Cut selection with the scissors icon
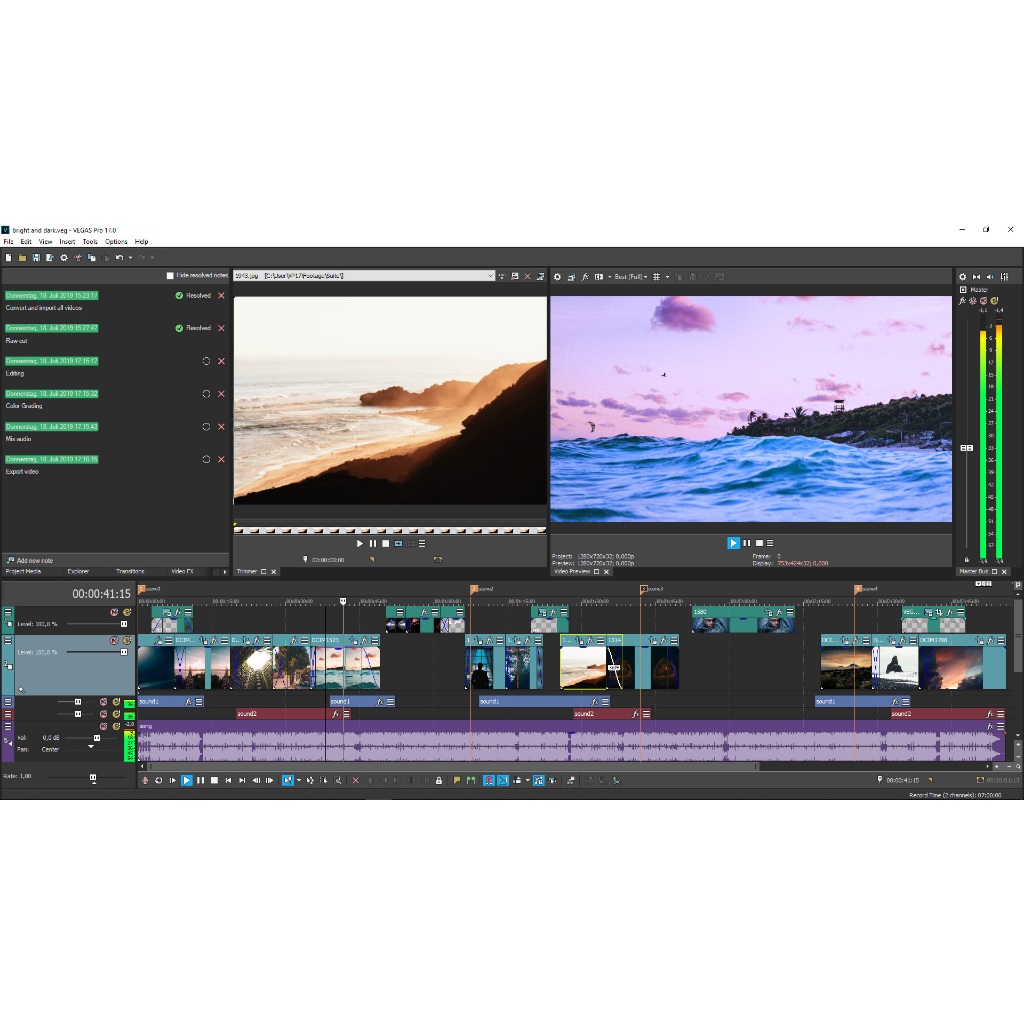This screenshot has height=1024, width=1024. coord(78,258)
